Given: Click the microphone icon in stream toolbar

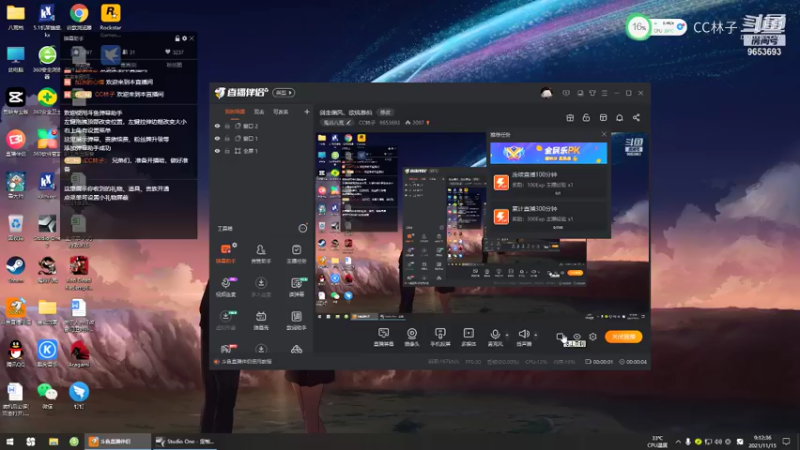Looking at the screenshot, I should click(495, 335).
